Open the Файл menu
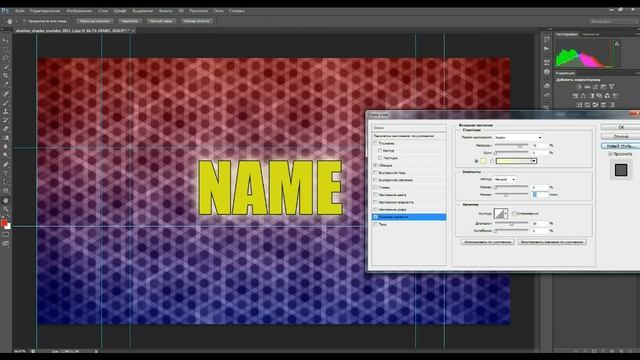This screenshot has width=640, height=360. pos(19,11)
